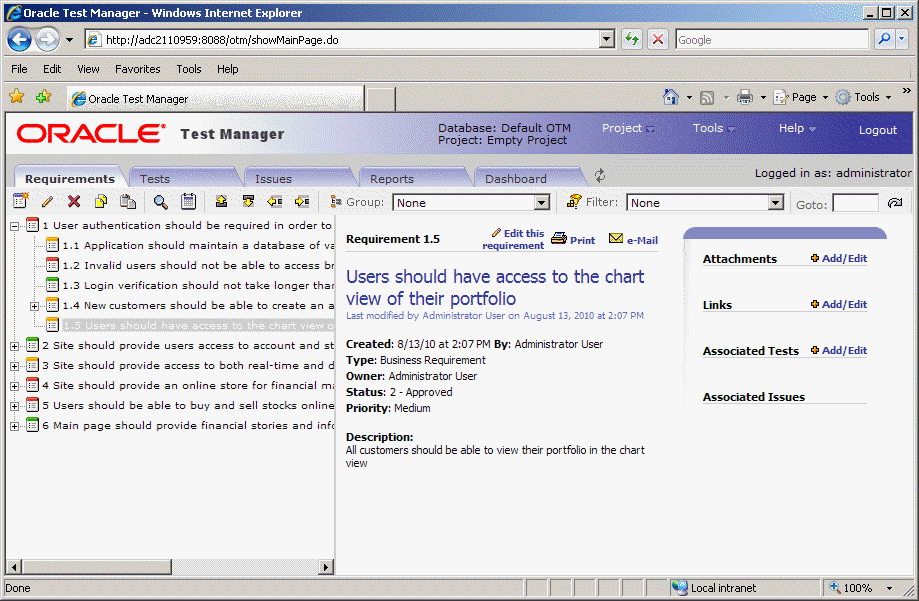This screenshot has height=601, width=919.
Task: Click the browser Home icon
Action: tap(671, 97)
